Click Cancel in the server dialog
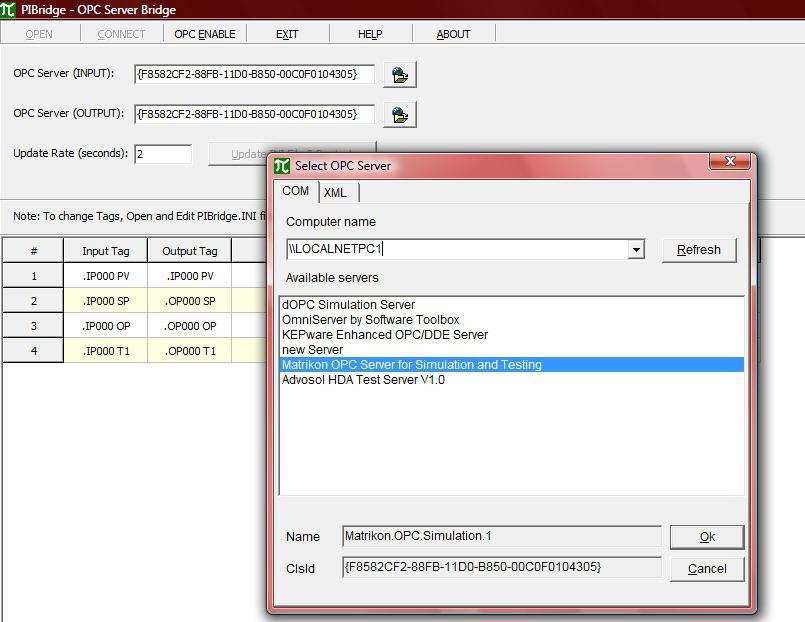 coord(707,569)
